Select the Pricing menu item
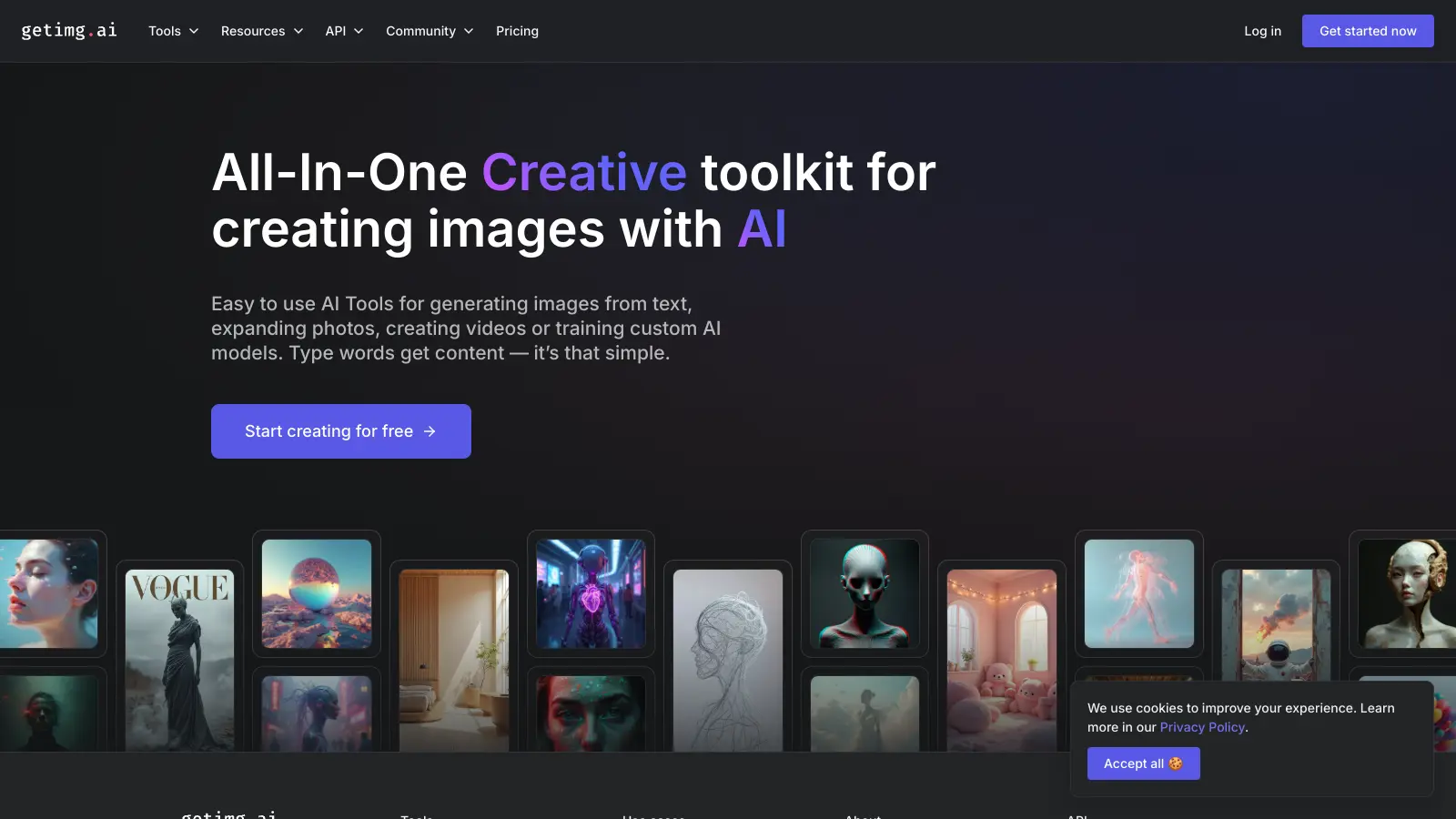 tap(517, 30)
